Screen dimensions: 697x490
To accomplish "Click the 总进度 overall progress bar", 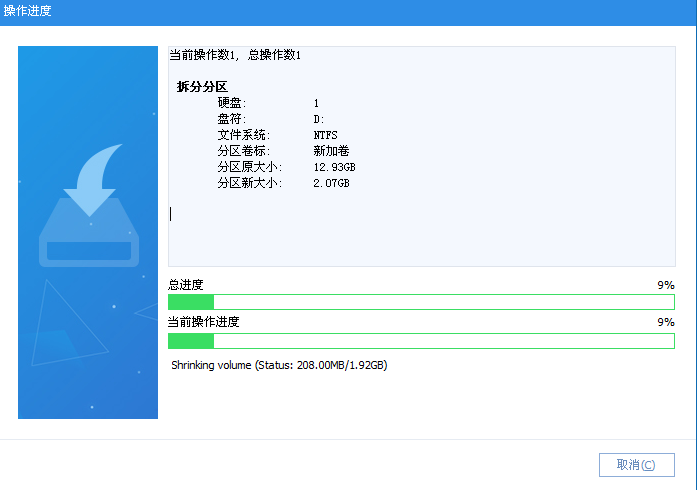I will (421, 302).
